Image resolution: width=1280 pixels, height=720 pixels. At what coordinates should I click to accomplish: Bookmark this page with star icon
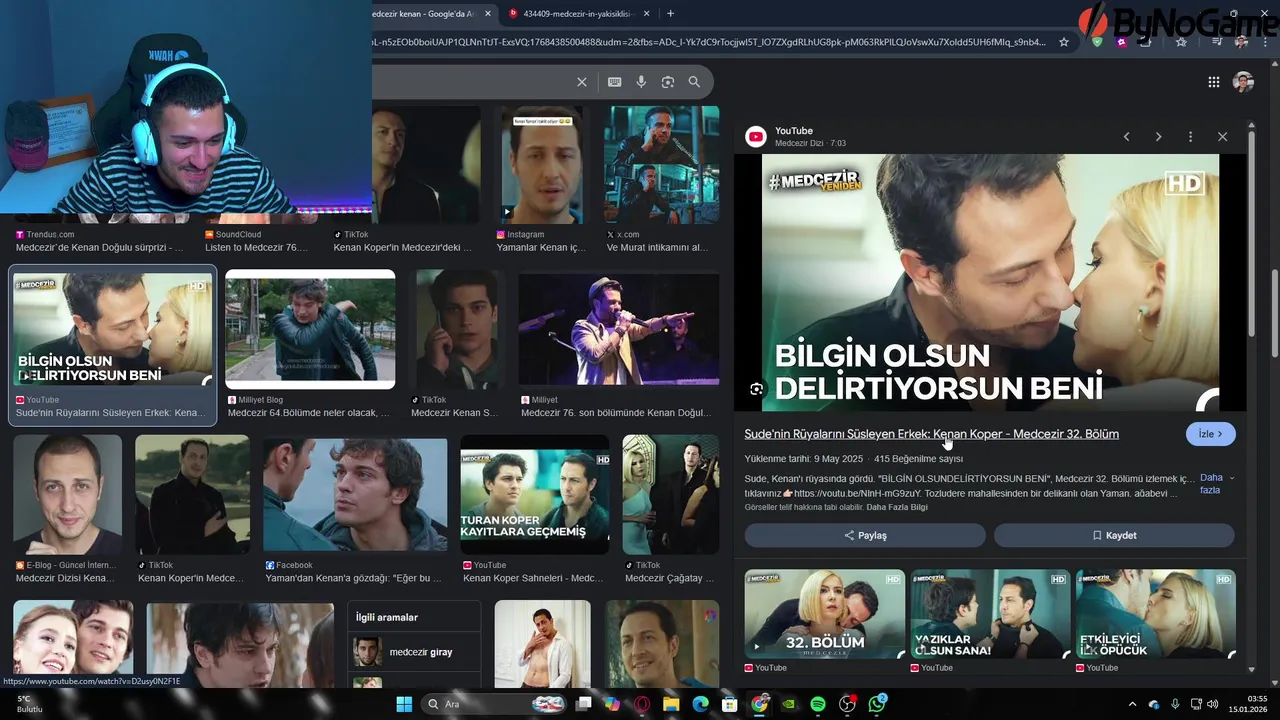1064,42
